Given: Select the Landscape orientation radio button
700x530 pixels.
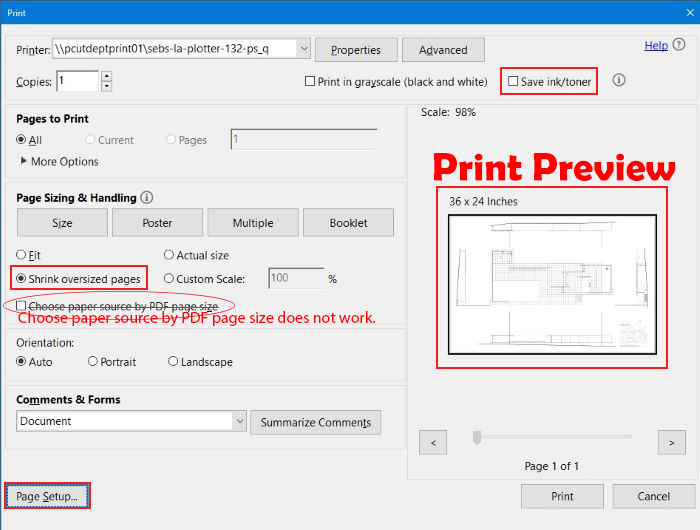Looking at the screenshot, I should [173, 362].
